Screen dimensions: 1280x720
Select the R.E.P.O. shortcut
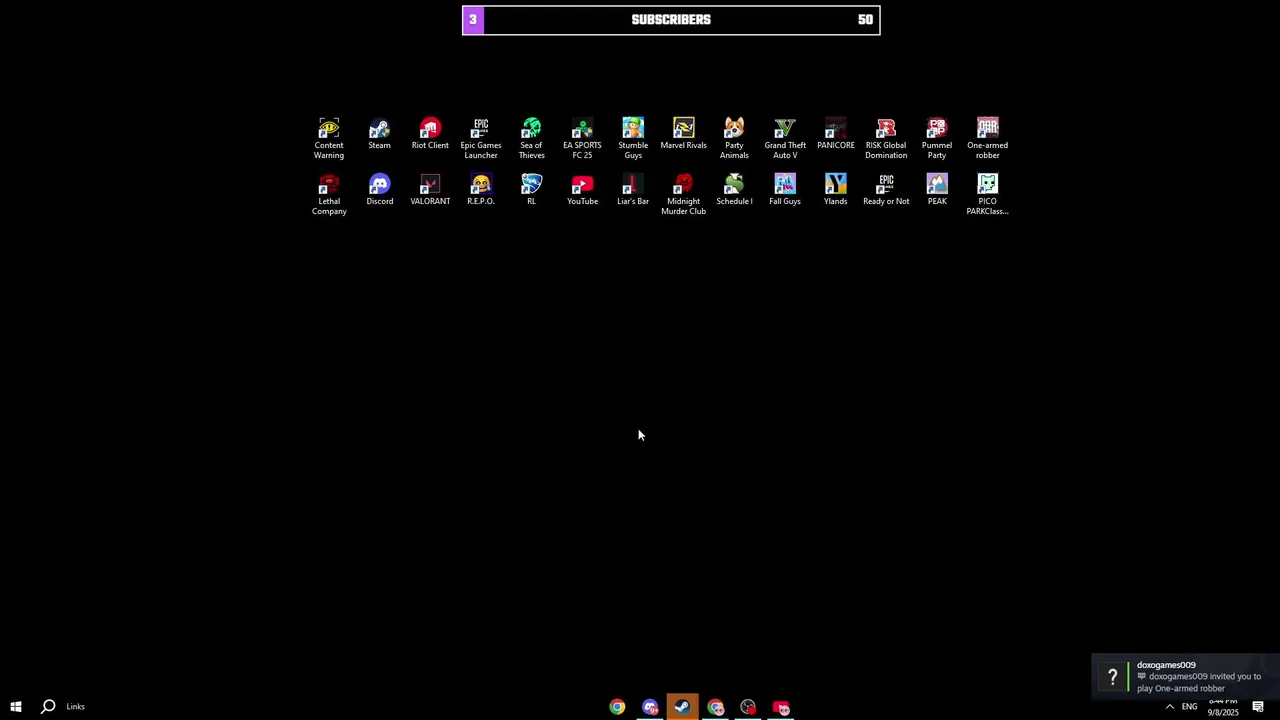coord(481,189)
